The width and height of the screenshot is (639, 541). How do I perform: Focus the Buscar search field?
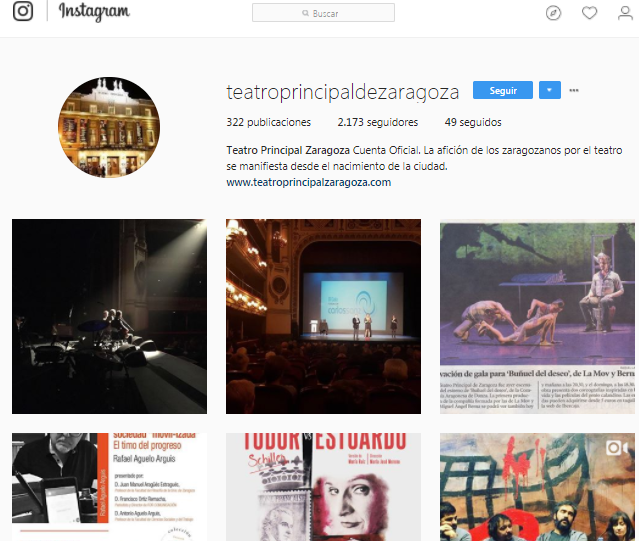(x=323, y=13)
